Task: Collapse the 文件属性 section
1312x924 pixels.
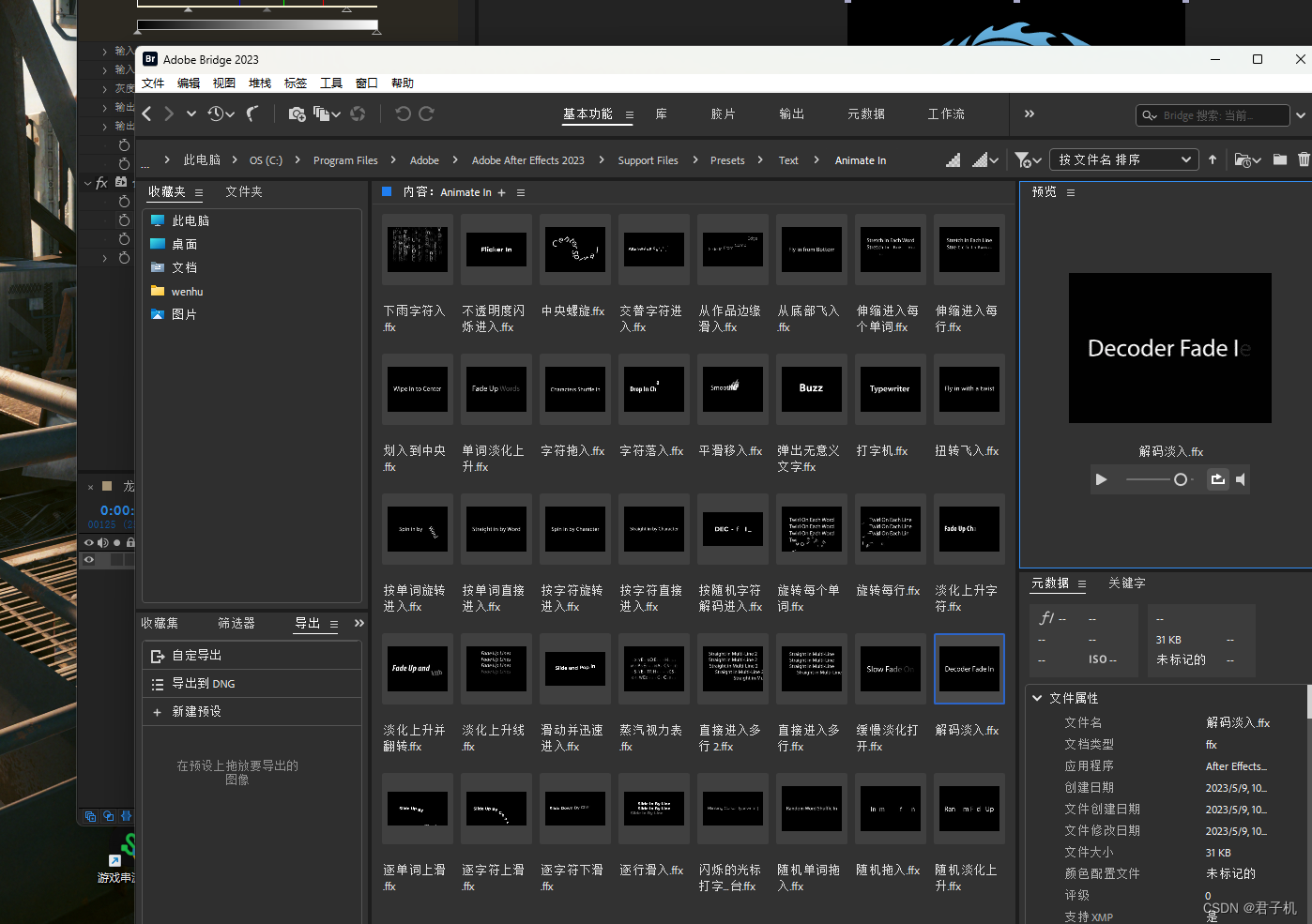Action: pos(1037,698)
